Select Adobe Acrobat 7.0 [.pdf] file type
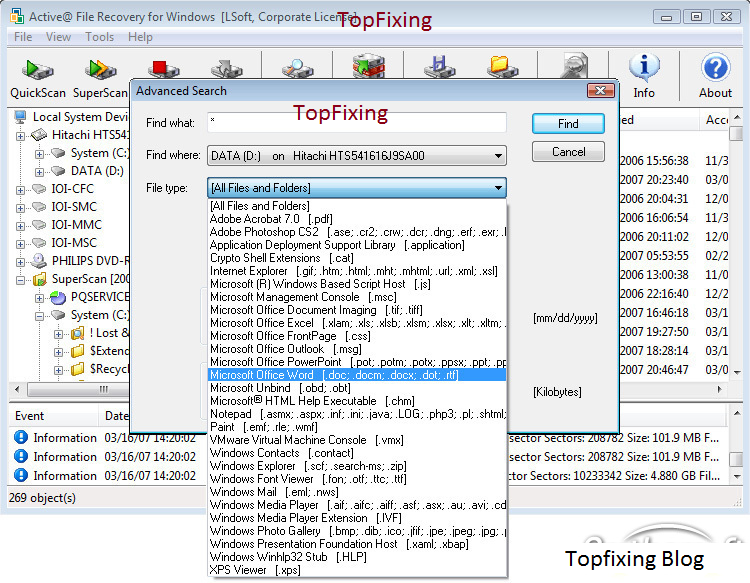 click(x=357, y=219)
